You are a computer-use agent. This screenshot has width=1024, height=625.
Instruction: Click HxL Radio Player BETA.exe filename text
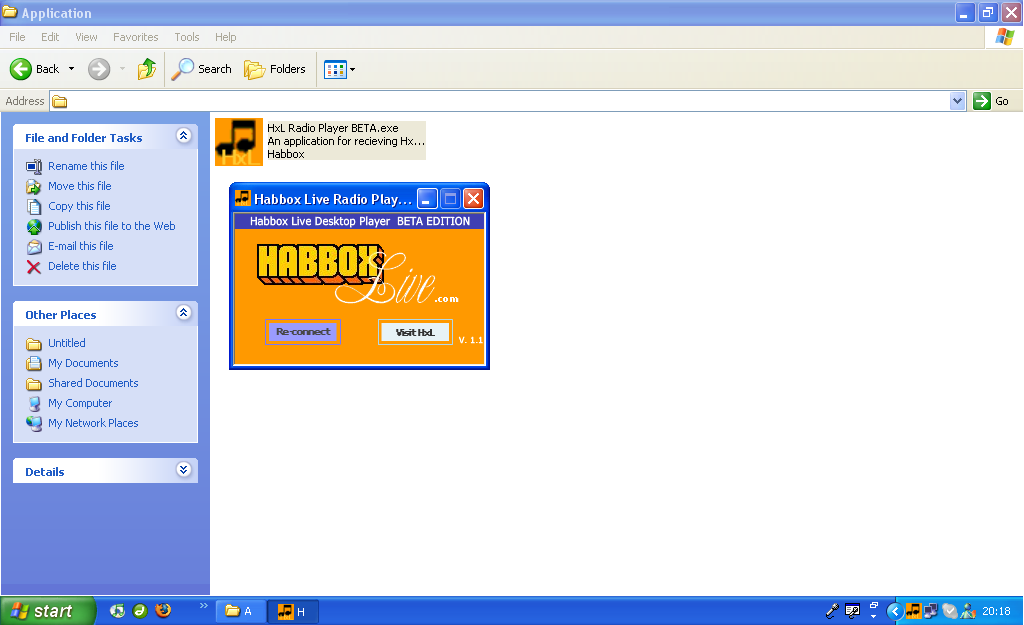tap(332, 128)
